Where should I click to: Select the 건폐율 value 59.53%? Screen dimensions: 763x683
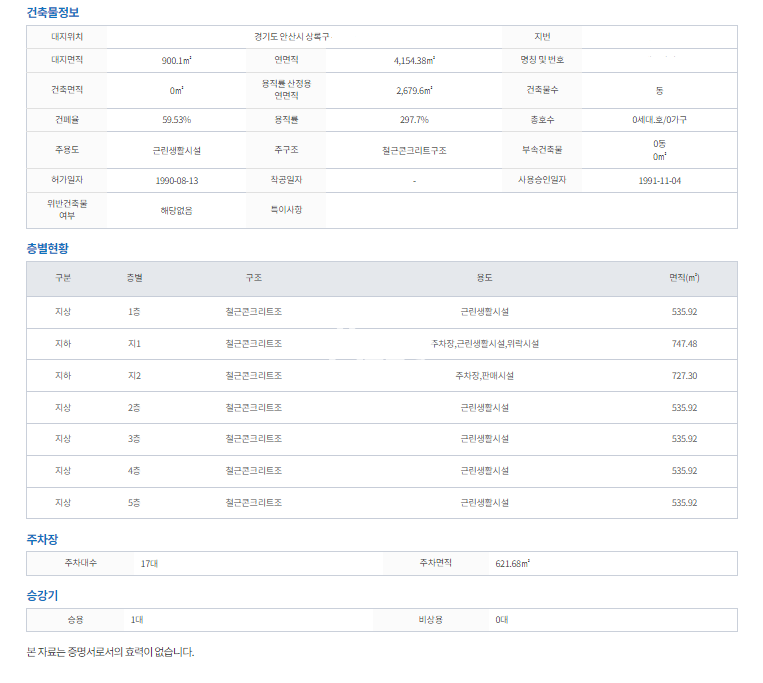[176, 120]
